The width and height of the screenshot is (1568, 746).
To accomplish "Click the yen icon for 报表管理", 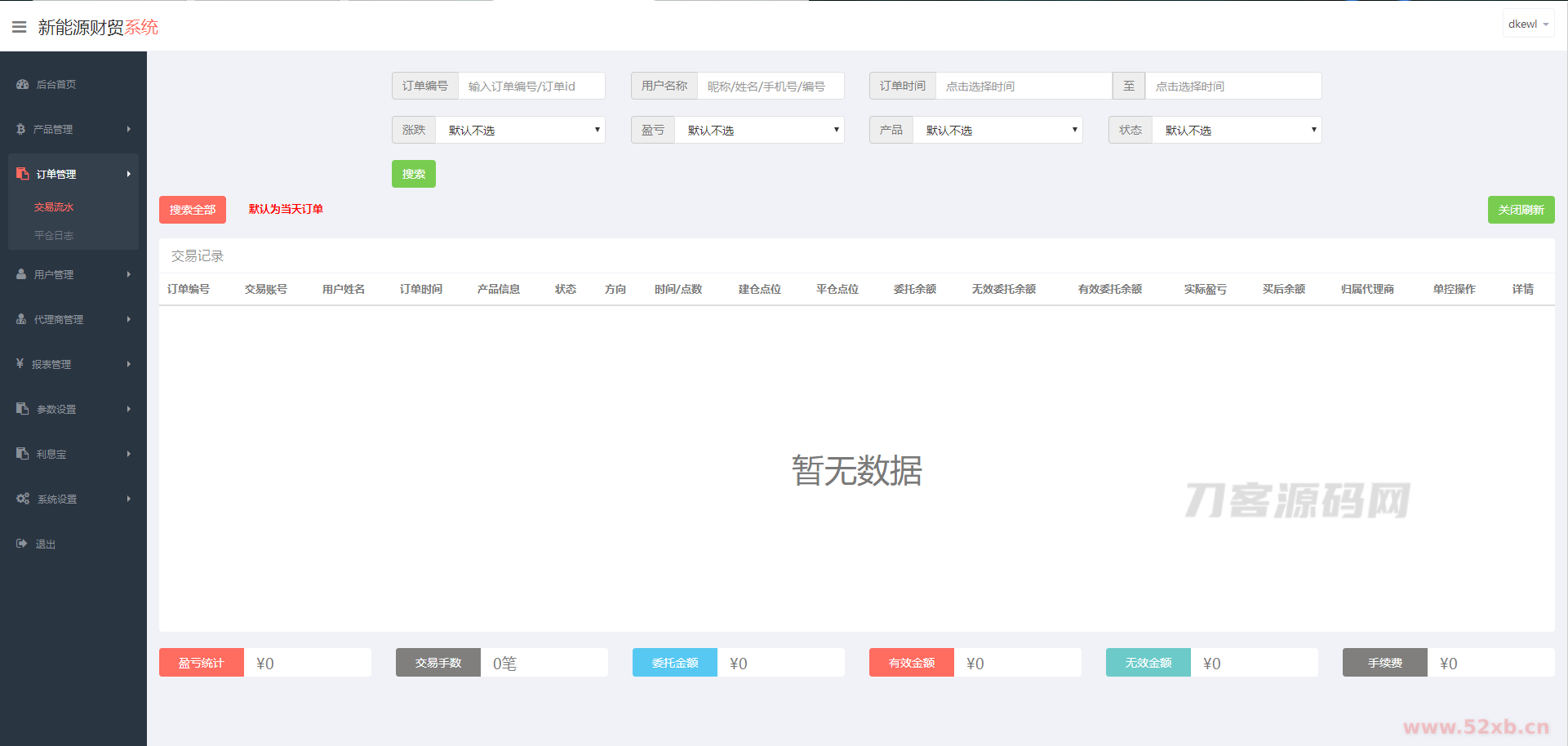I will pos(20,364).
